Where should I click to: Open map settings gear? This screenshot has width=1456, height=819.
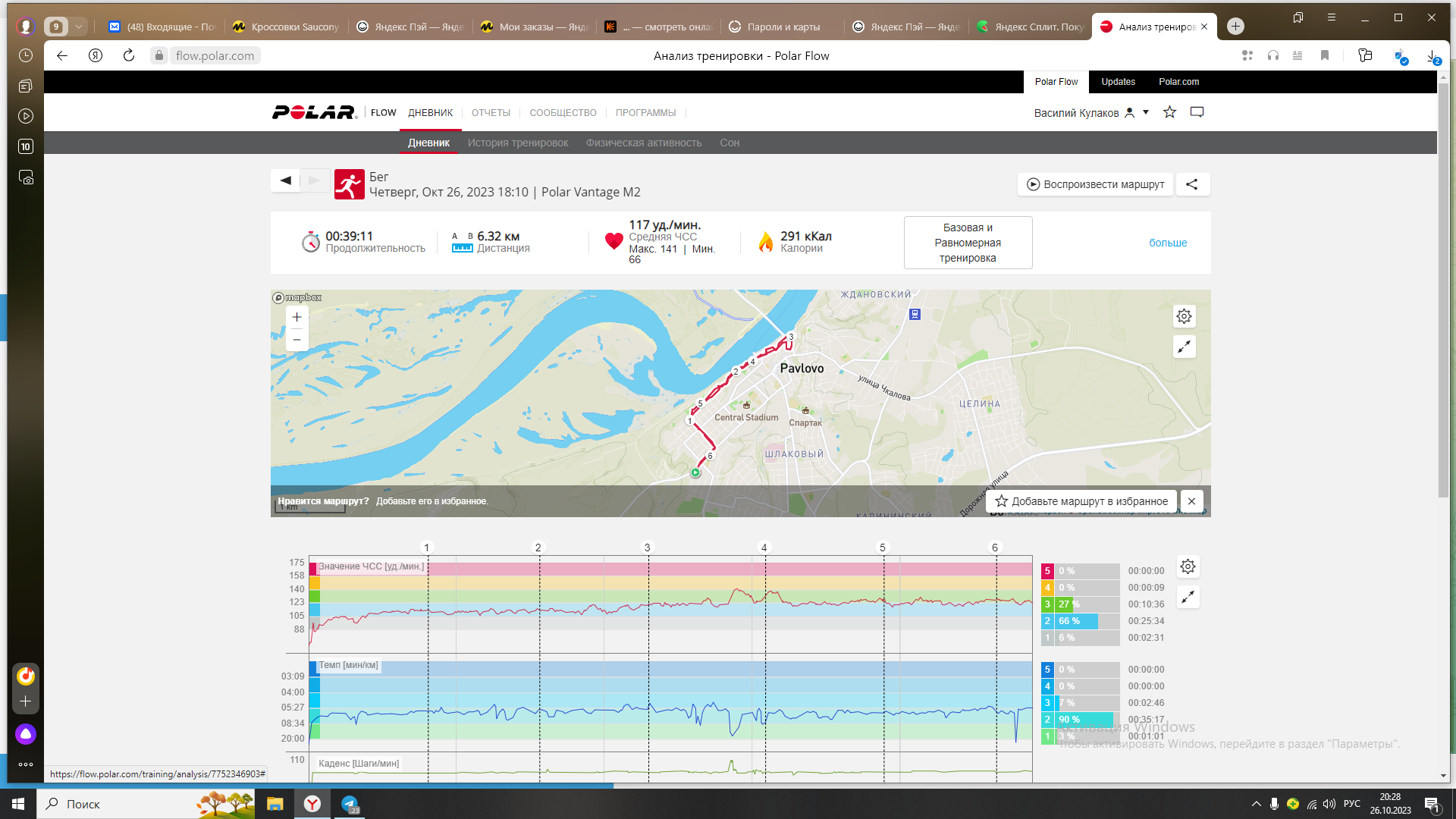(1185, 316)
